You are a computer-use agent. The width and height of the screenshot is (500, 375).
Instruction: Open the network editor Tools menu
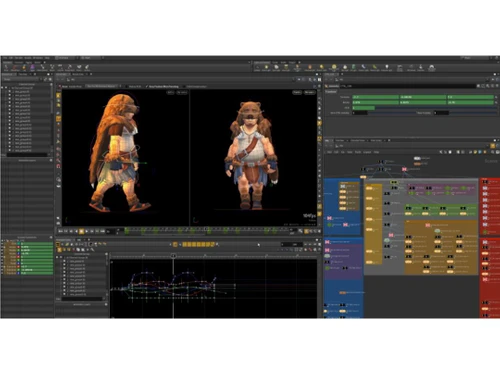357,152
